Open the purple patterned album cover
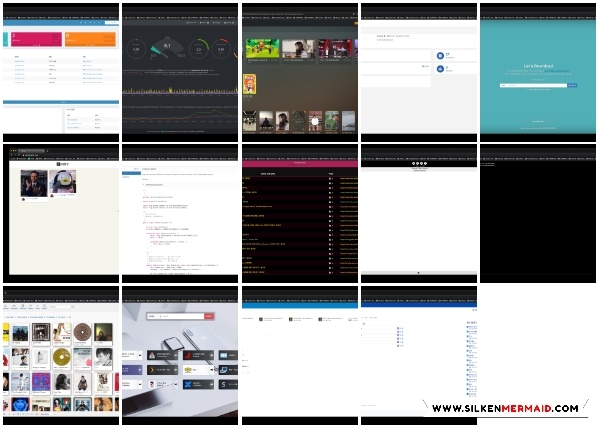The image size is (600, 428). point(41,382)
